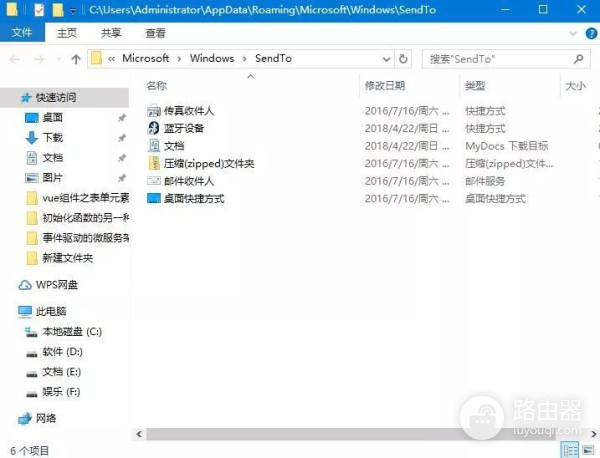
Task: Open the 事件驱动的微服务 folder
Action: 86,238
